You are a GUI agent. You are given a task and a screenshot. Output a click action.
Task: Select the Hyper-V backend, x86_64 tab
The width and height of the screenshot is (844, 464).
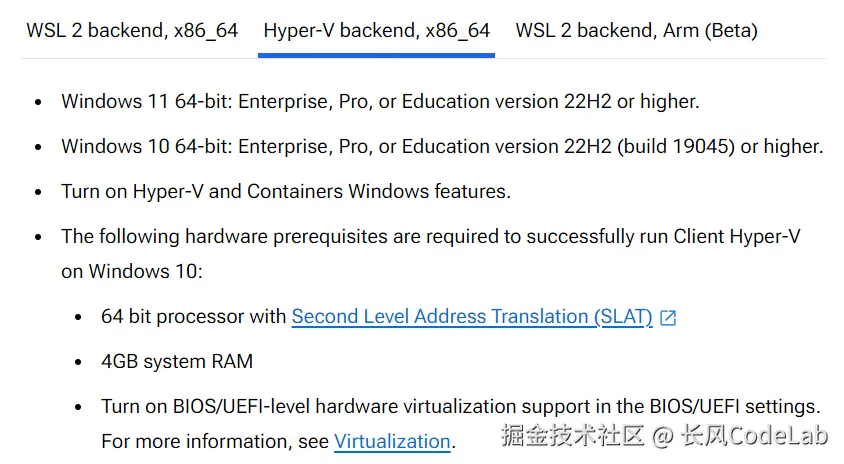point(376,30)
